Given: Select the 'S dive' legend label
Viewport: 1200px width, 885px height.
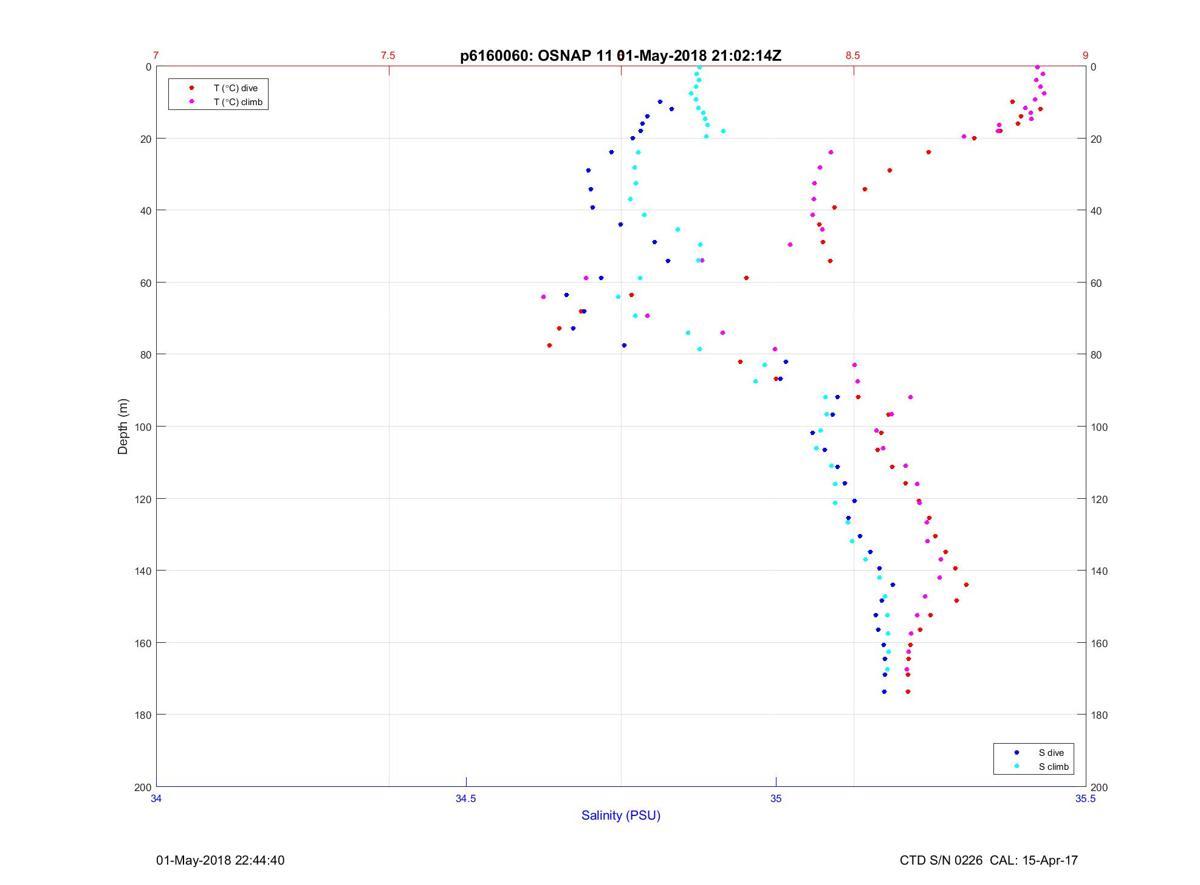Looking at the screenshot, I should [1051, 752].
